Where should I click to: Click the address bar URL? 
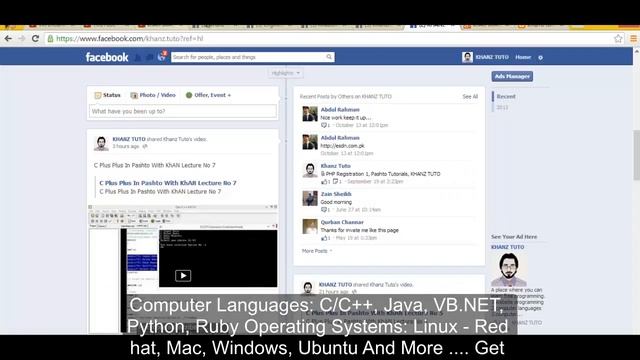129,39
